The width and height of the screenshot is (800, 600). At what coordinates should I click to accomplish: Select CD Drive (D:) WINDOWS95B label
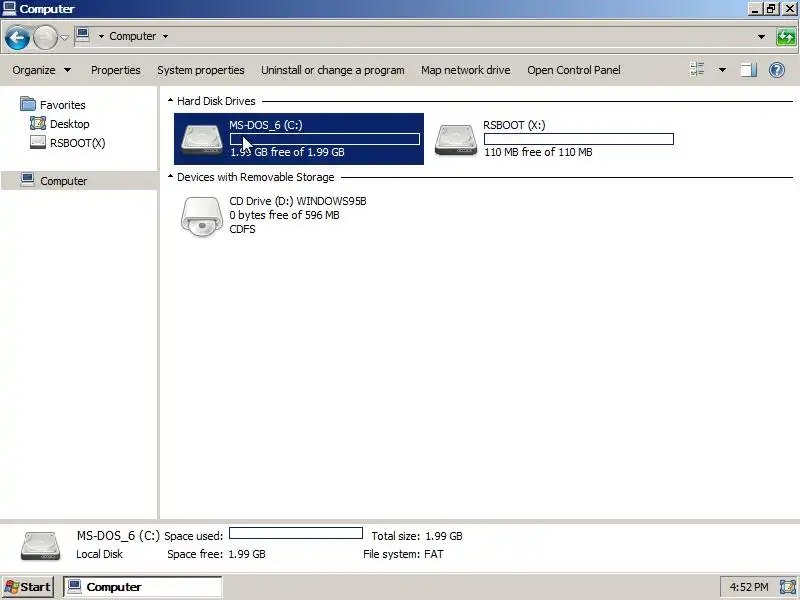298,201
